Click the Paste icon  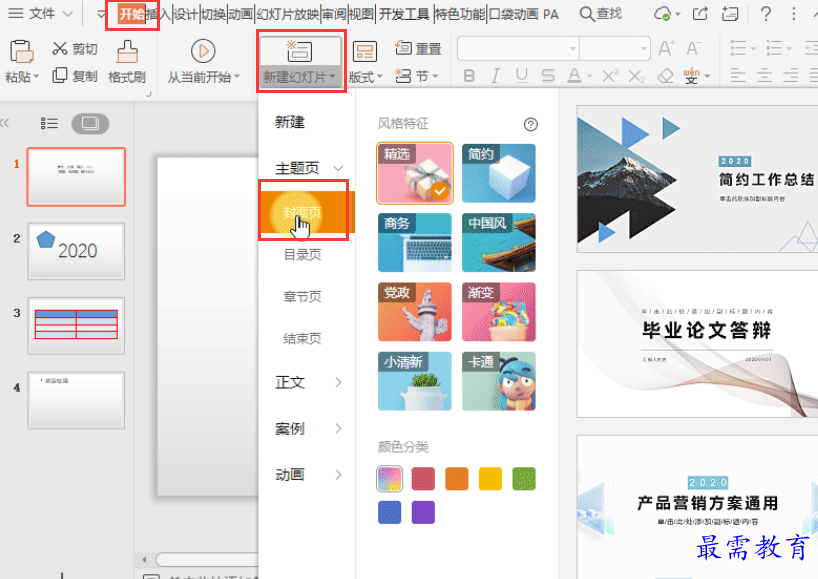click(21, 51)
